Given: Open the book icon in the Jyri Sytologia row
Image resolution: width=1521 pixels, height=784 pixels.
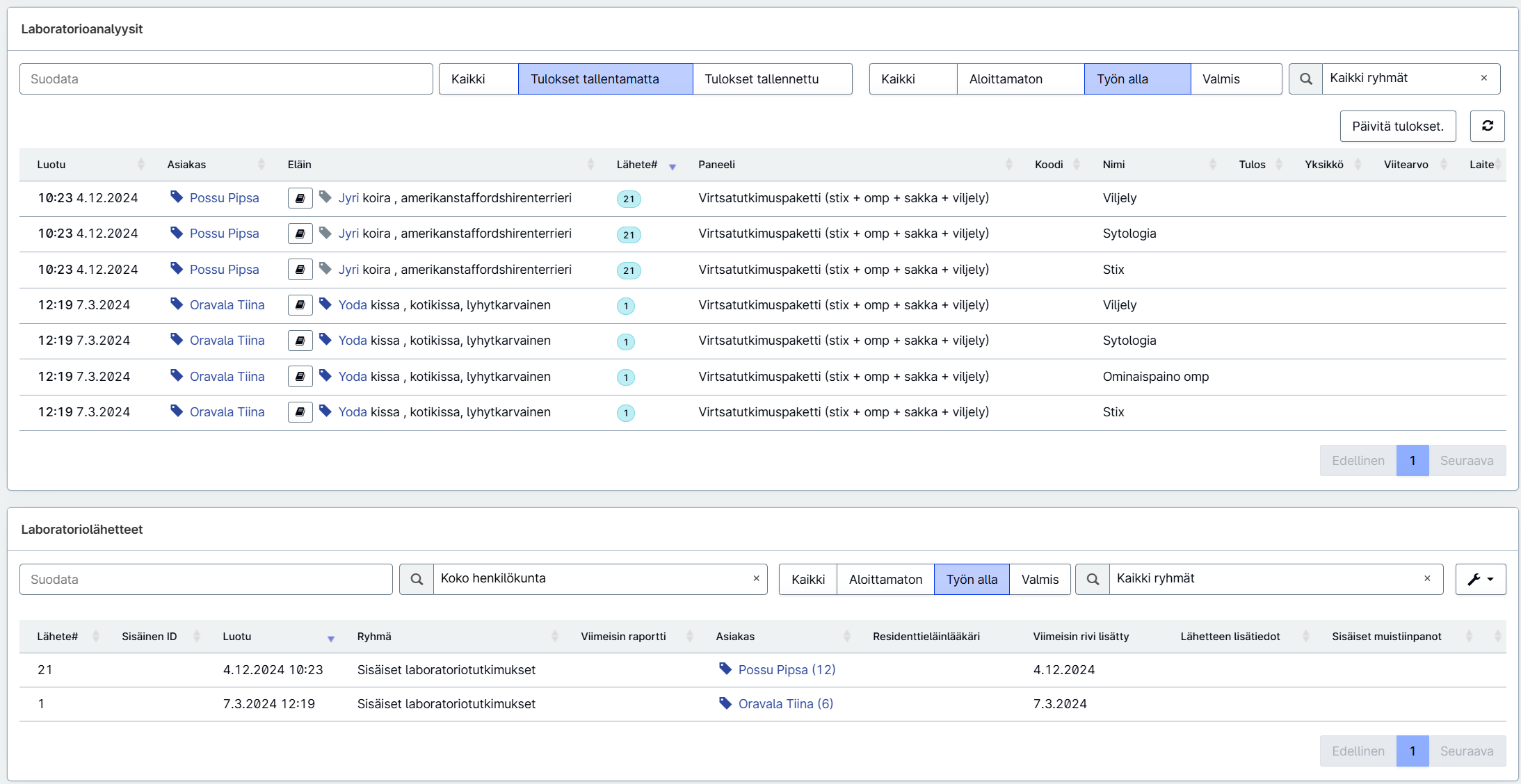Looking at the screenshot, I should (x=300, y=234).
